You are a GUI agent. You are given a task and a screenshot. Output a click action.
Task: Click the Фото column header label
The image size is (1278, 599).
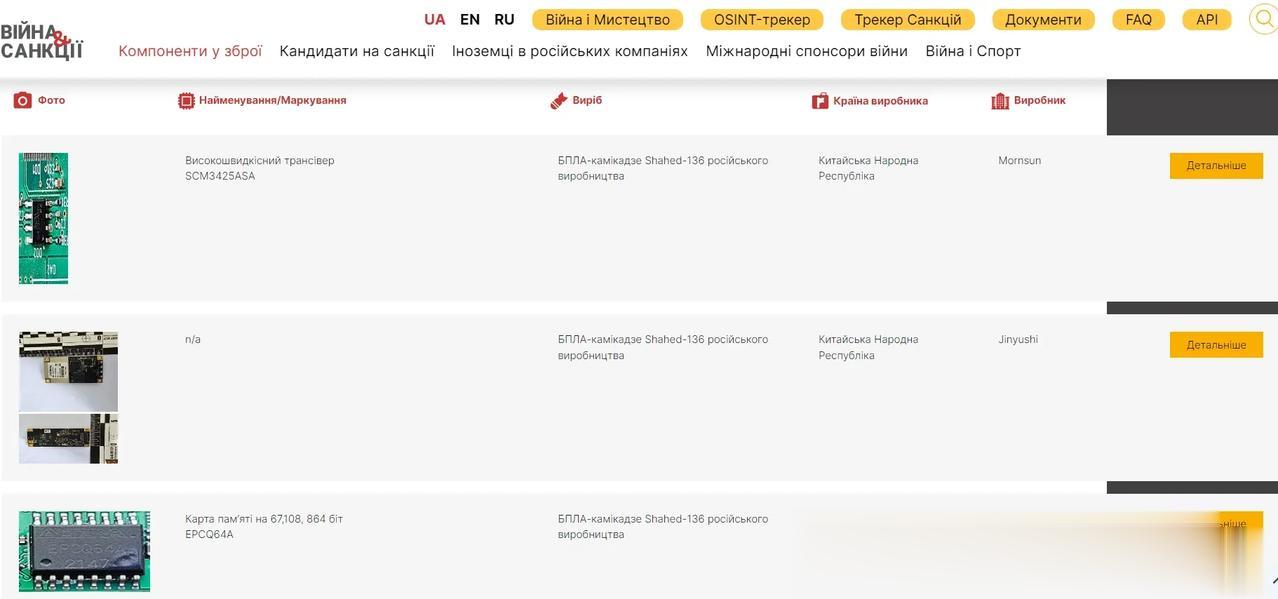point(51,100)
